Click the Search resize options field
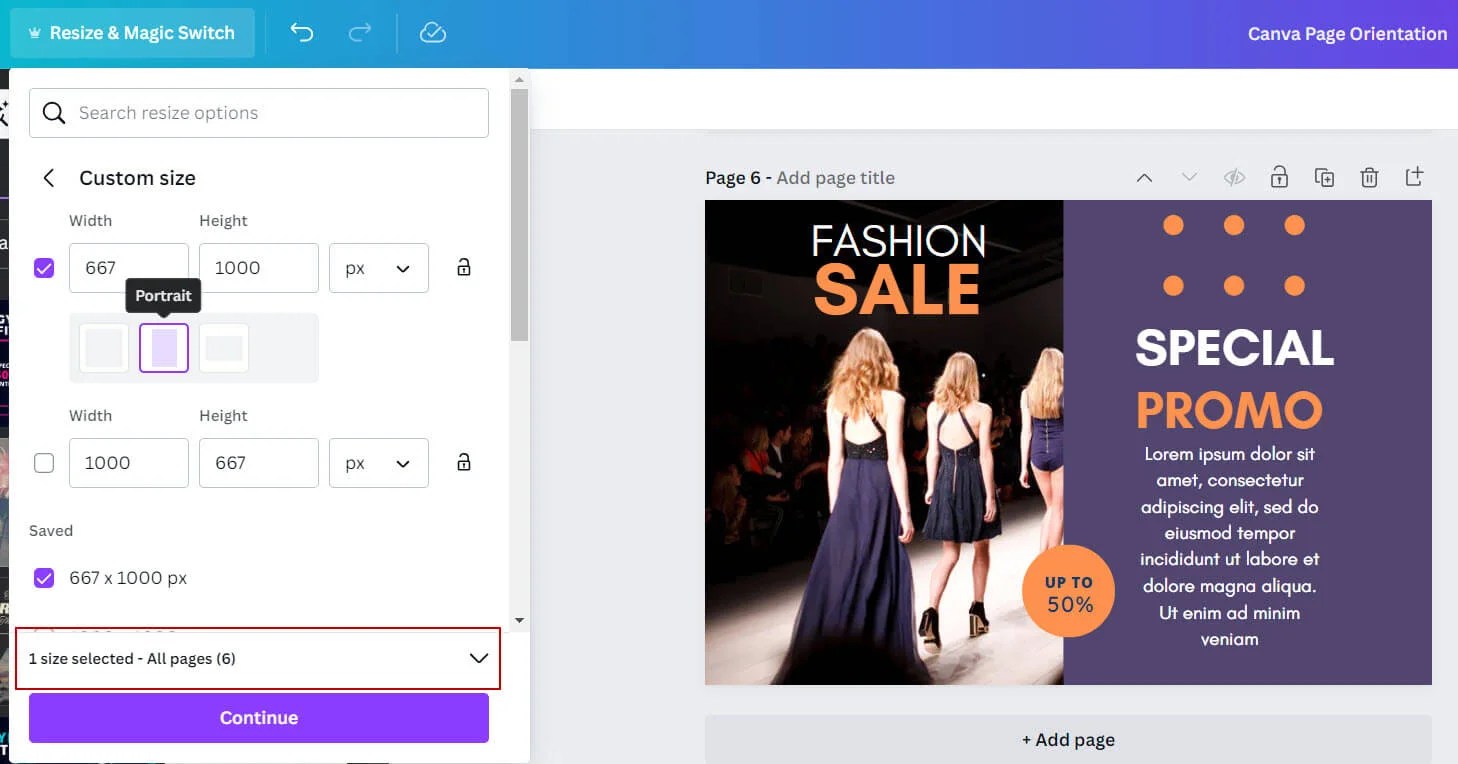1458x764 pixels. click(x=259, y=113)
